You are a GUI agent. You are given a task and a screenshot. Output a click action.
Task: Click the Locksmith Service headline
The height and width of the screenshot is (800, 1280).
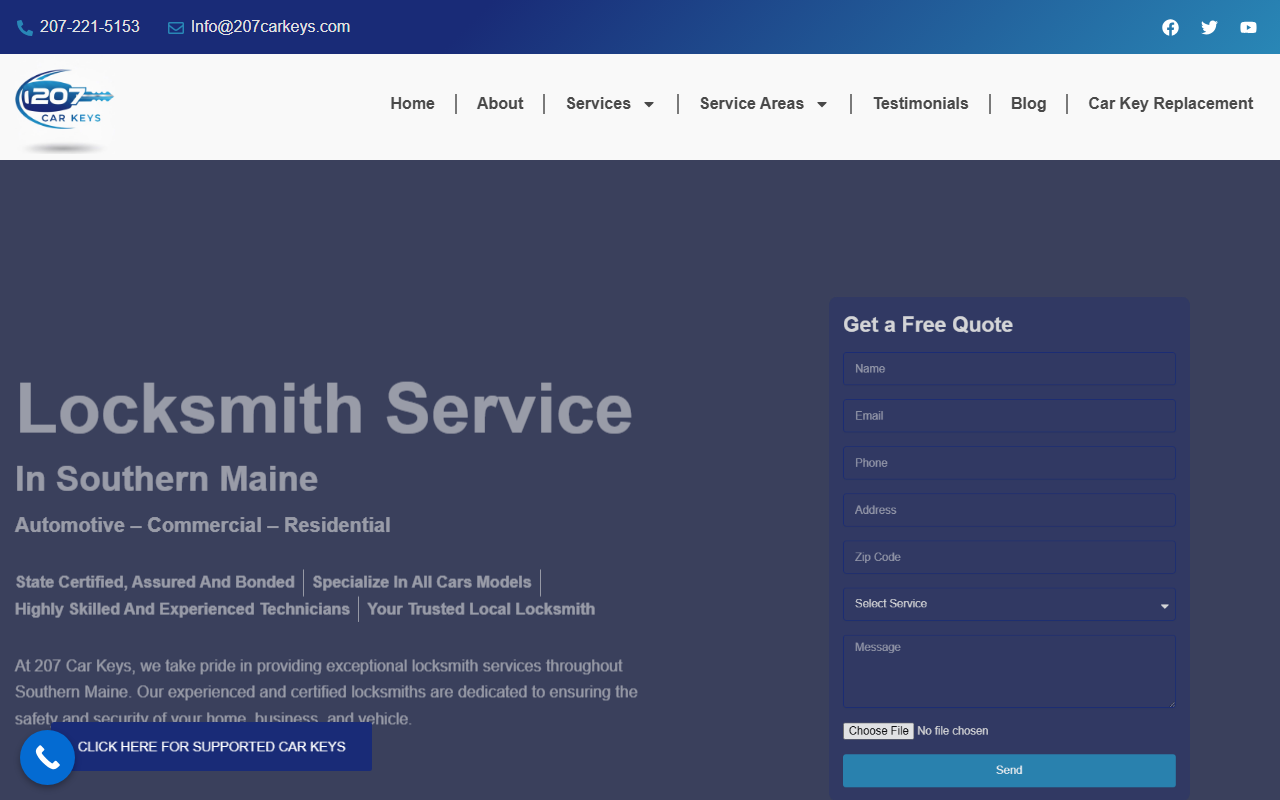324,409
